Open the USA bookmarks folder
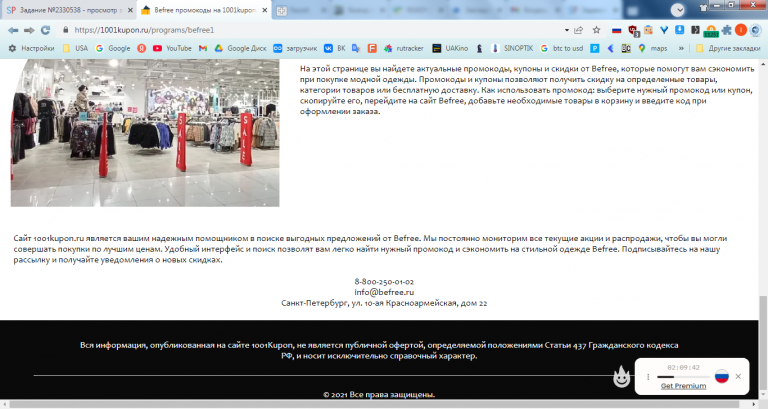Screen dimensions: 768x409 (x=75, y=48)
